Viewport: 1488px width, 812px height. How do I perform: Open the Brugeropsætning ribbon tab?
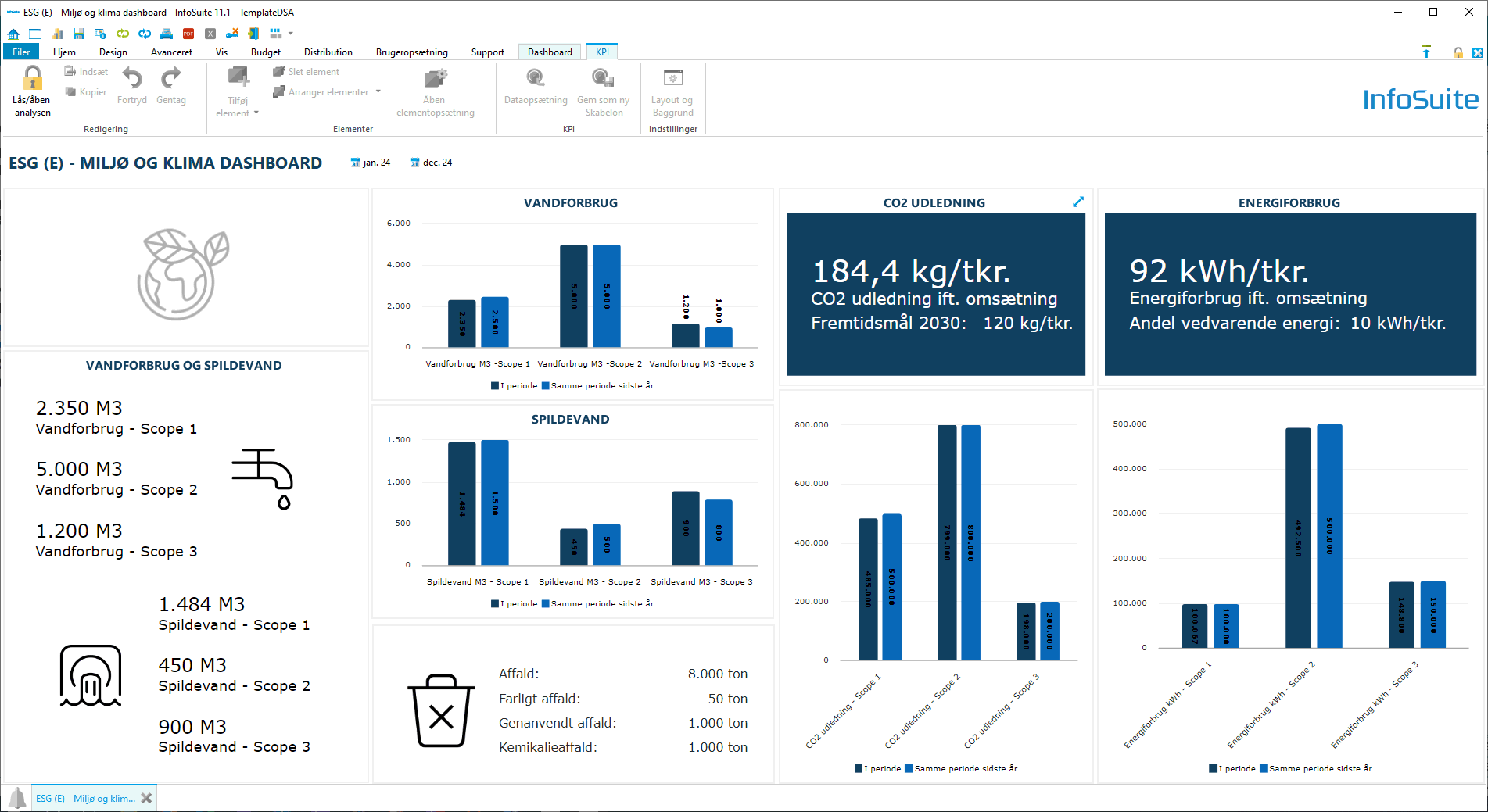coord(412,52)
